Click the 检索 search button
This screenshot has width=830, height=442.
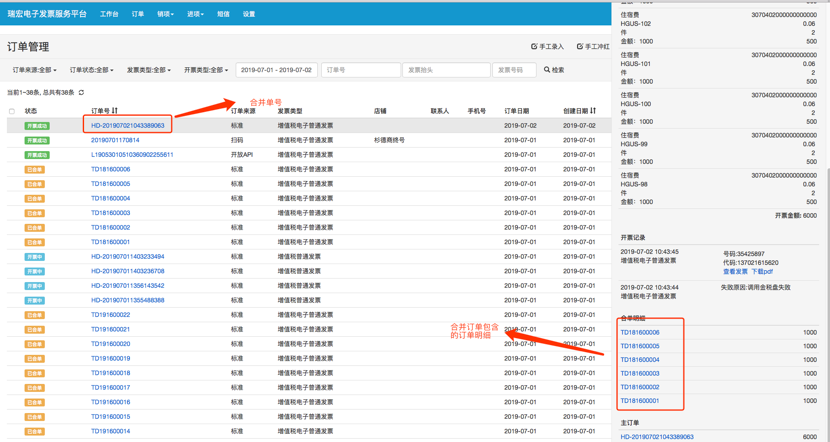554,70
